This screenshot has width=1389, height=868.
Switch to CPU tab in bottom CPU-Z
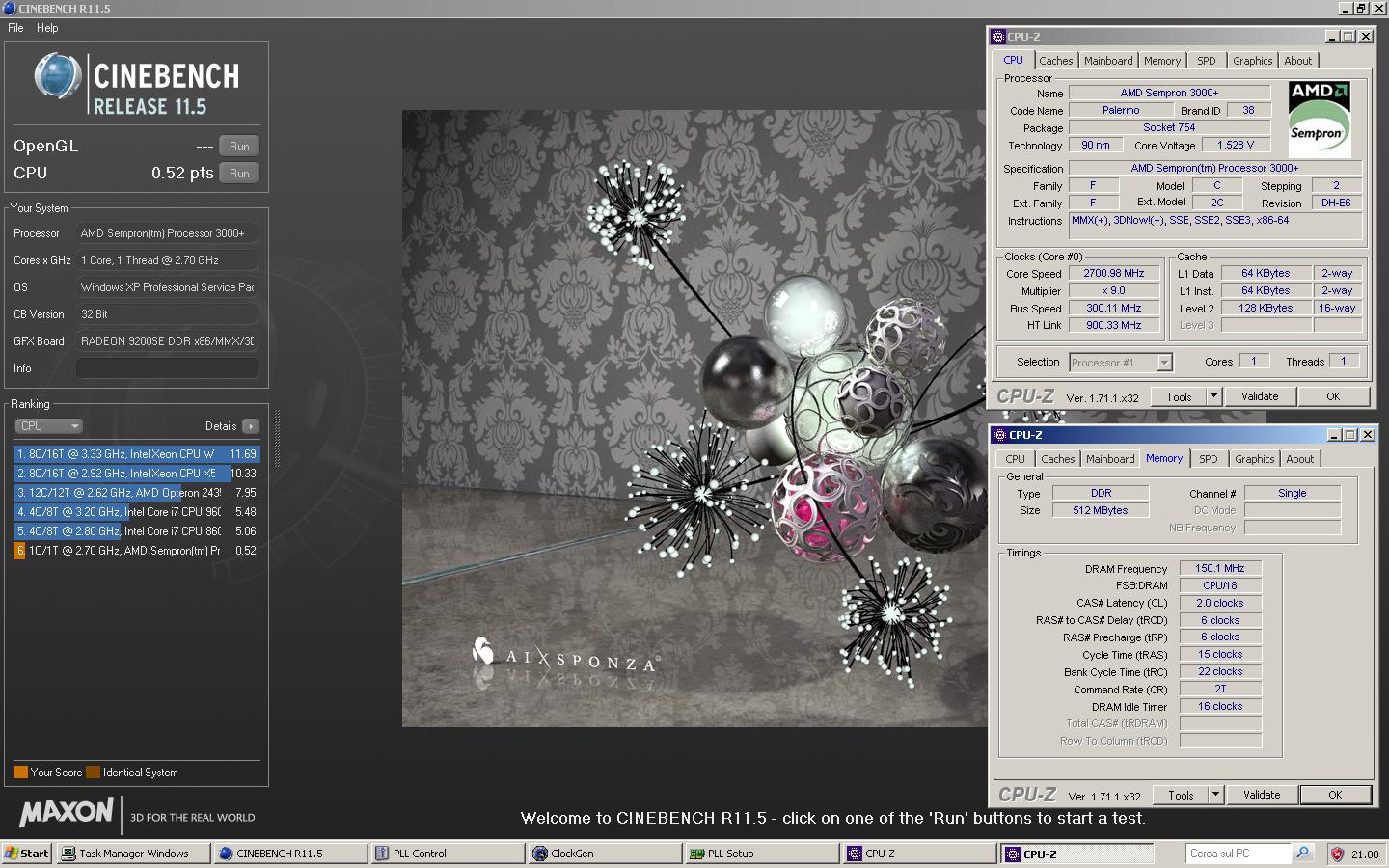pyautogui.click(x=1016, y=459)
